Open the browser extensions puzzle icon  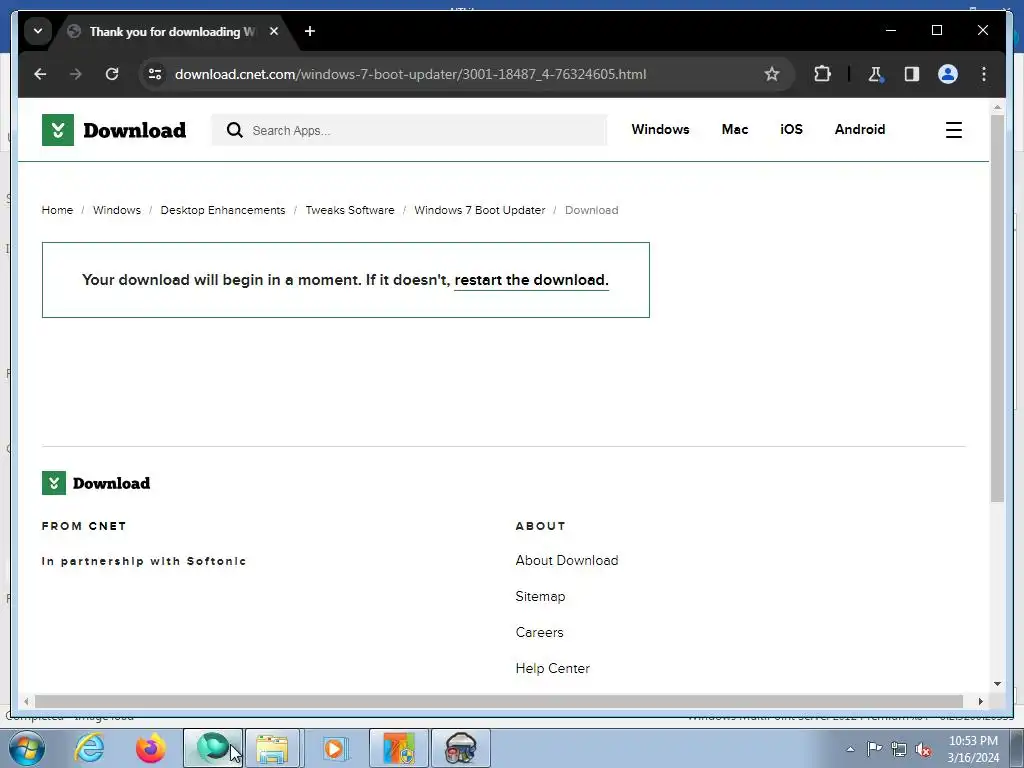click(x=822, y=74)
